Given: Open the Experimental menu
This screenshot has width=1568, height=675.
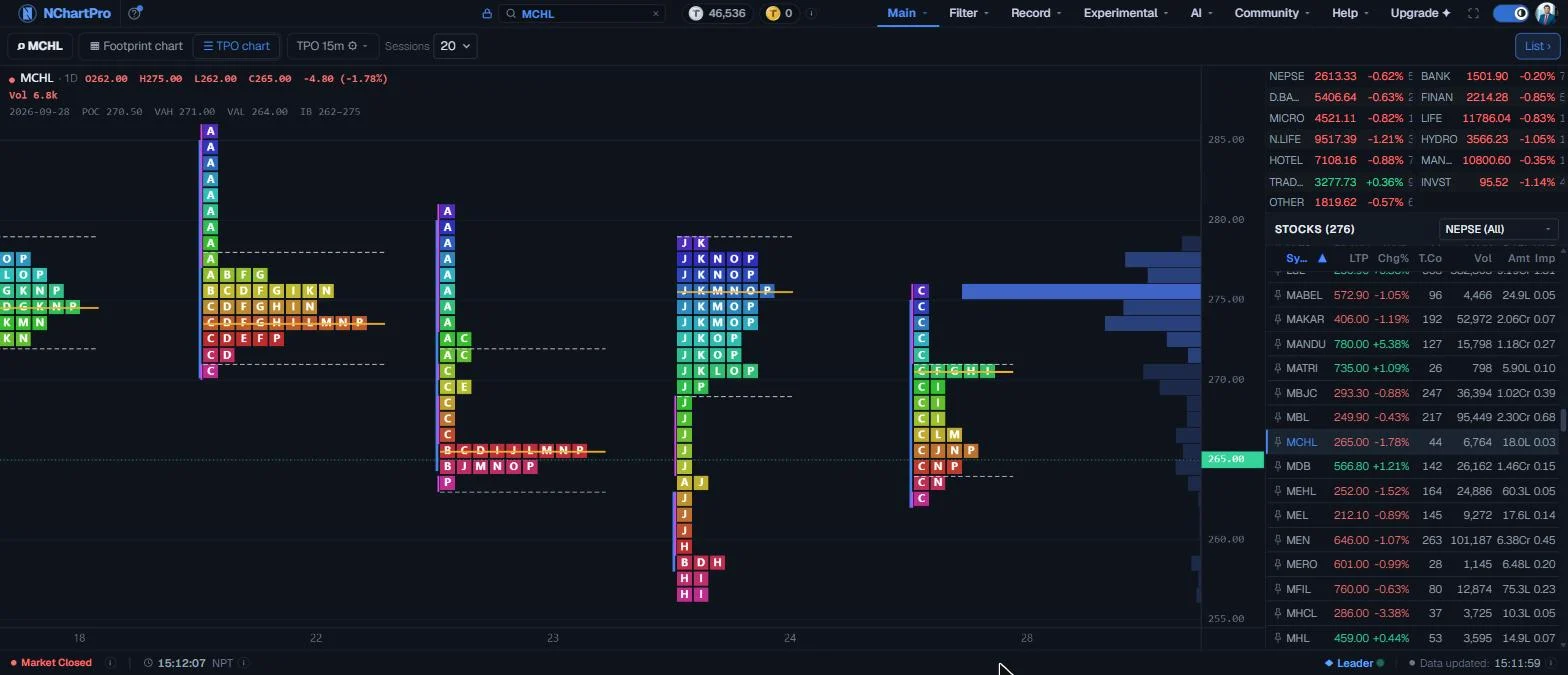Looking at the screenshot, I should (x=1126, y=13).
